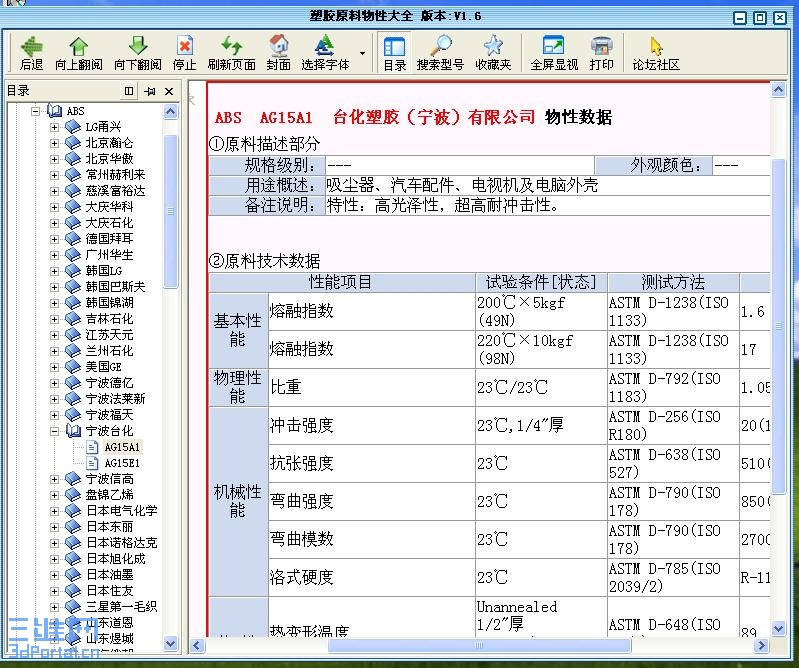Select 日本旭化成 in the tree
The height and width of the screenshot is (668, 799).
tap(115, 559)
